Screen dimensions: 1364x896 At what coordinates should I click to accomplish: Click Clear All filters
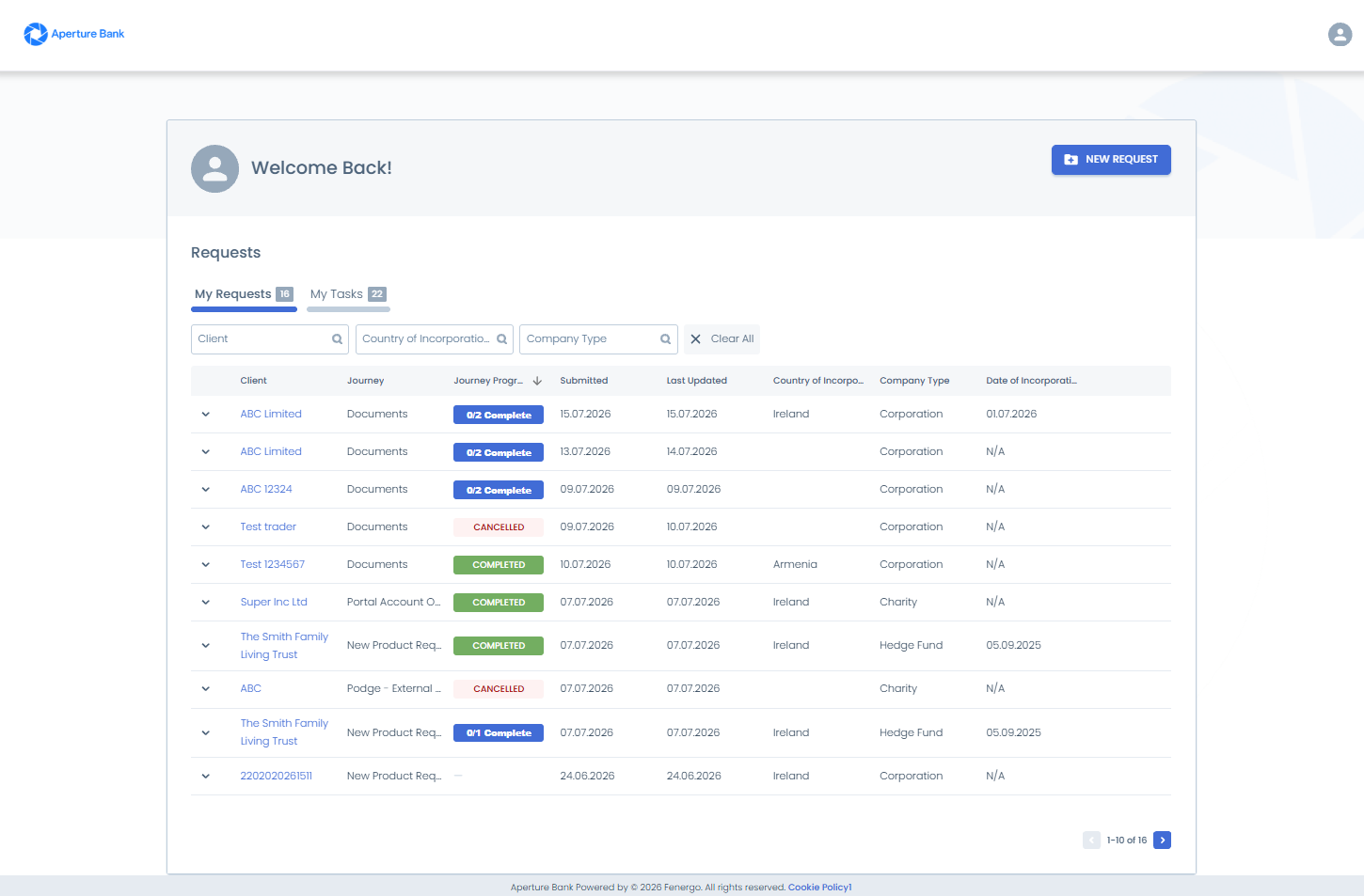coord(722,339)
